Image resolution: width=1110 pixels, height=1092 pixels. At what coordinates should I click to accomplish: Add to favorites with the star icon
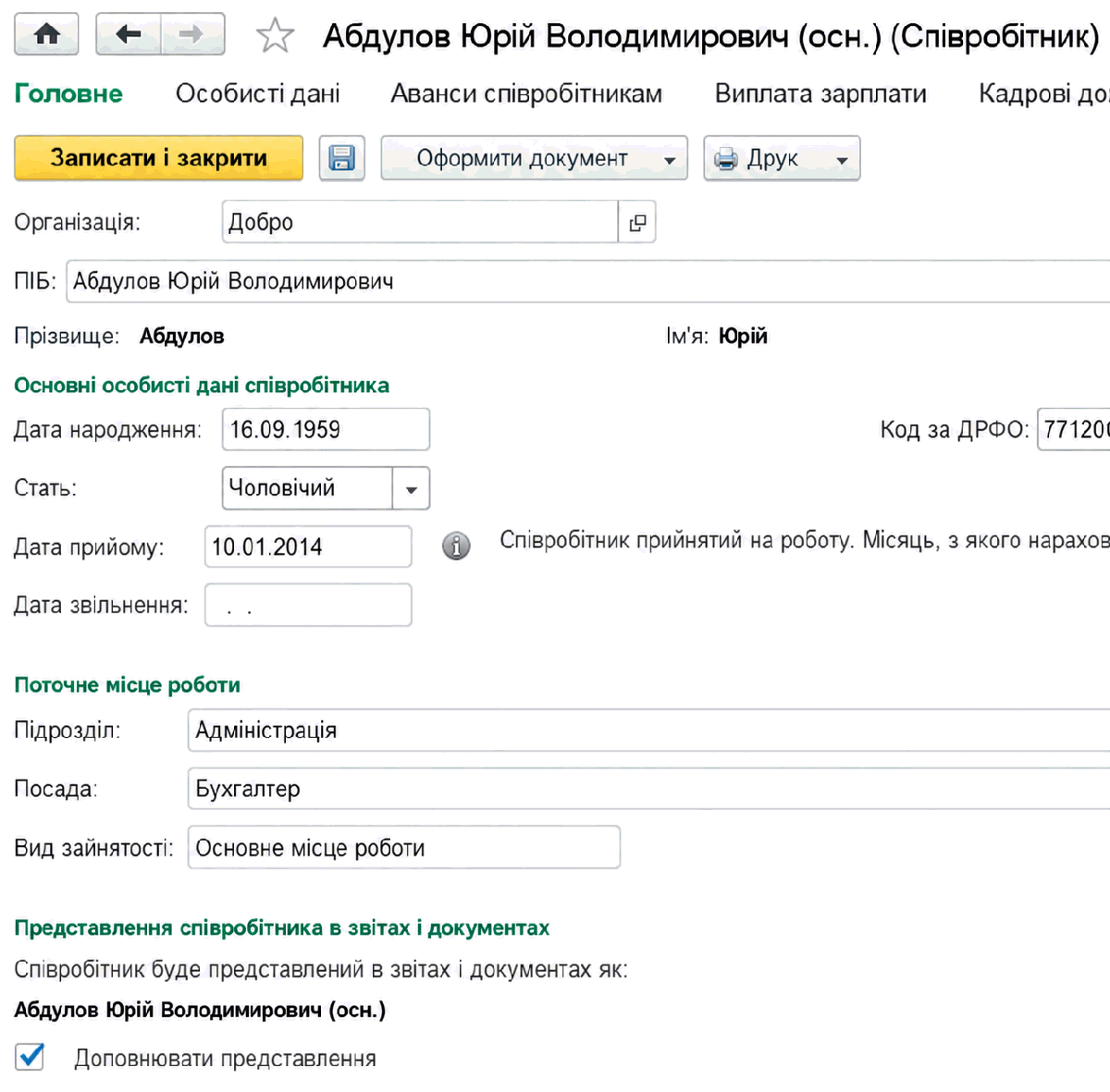(x=275, y=36)
